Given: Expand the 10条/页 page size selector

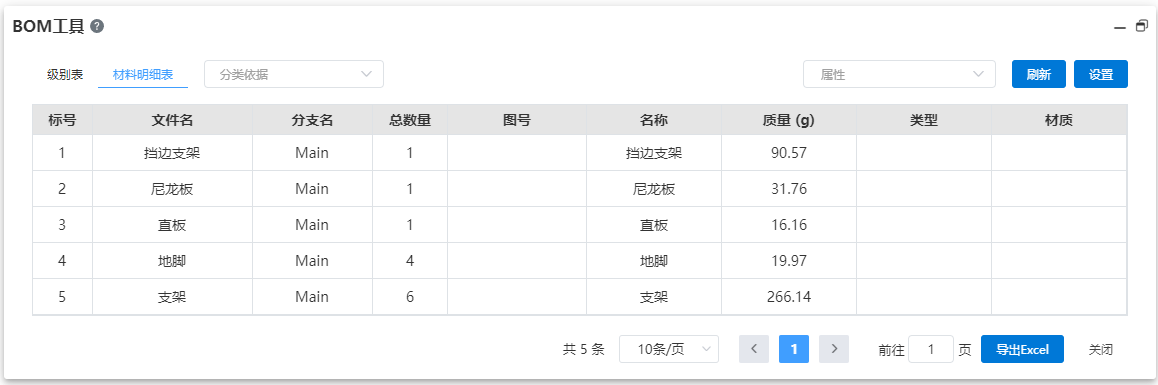Looking at the screenshot, I should pyautogui.click(x=669, y=349).
